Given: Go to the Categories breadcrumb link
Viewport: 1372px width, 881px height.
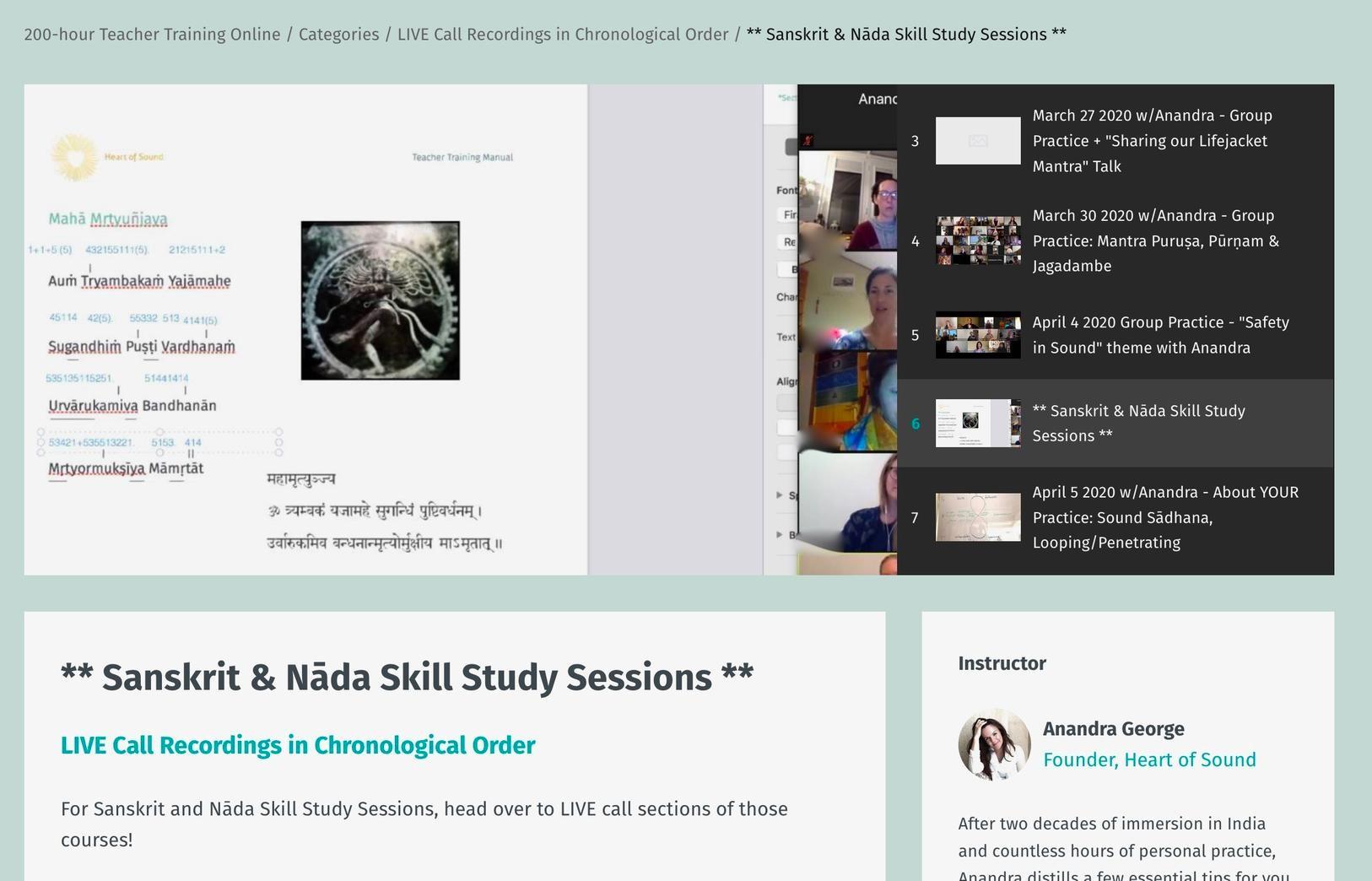Looking at the screenshot, I should point(338,35).
